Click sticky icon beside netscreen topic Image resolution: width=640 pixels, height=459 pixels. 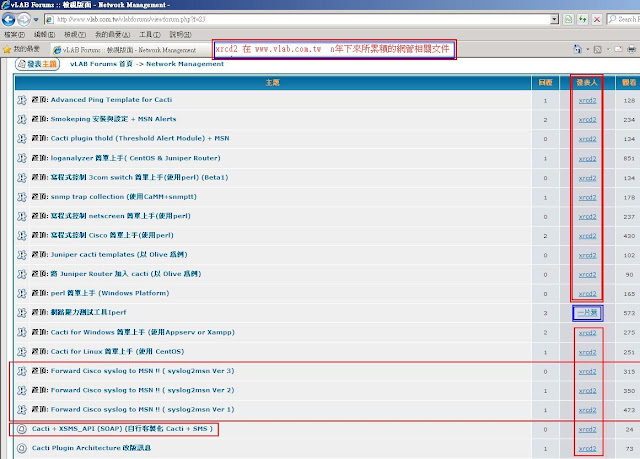coord(22,216)
